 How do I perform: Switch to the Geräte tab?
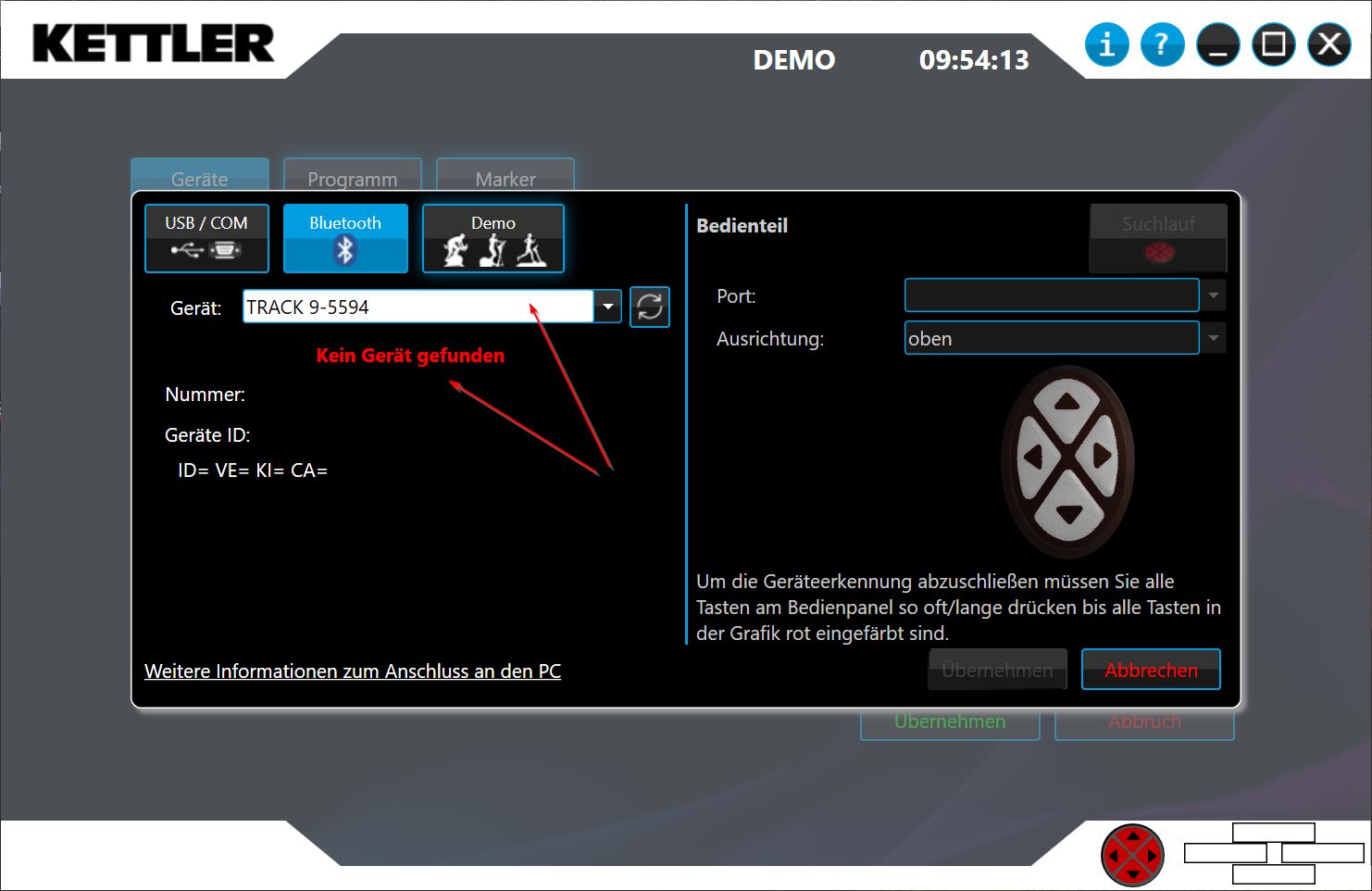pyautogui.click(x=200, y=176)
